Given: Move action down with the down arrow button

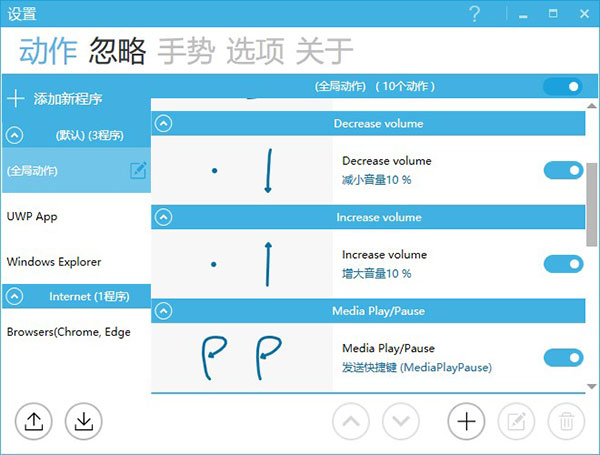Looking at the screenshot, I should 401,421.
